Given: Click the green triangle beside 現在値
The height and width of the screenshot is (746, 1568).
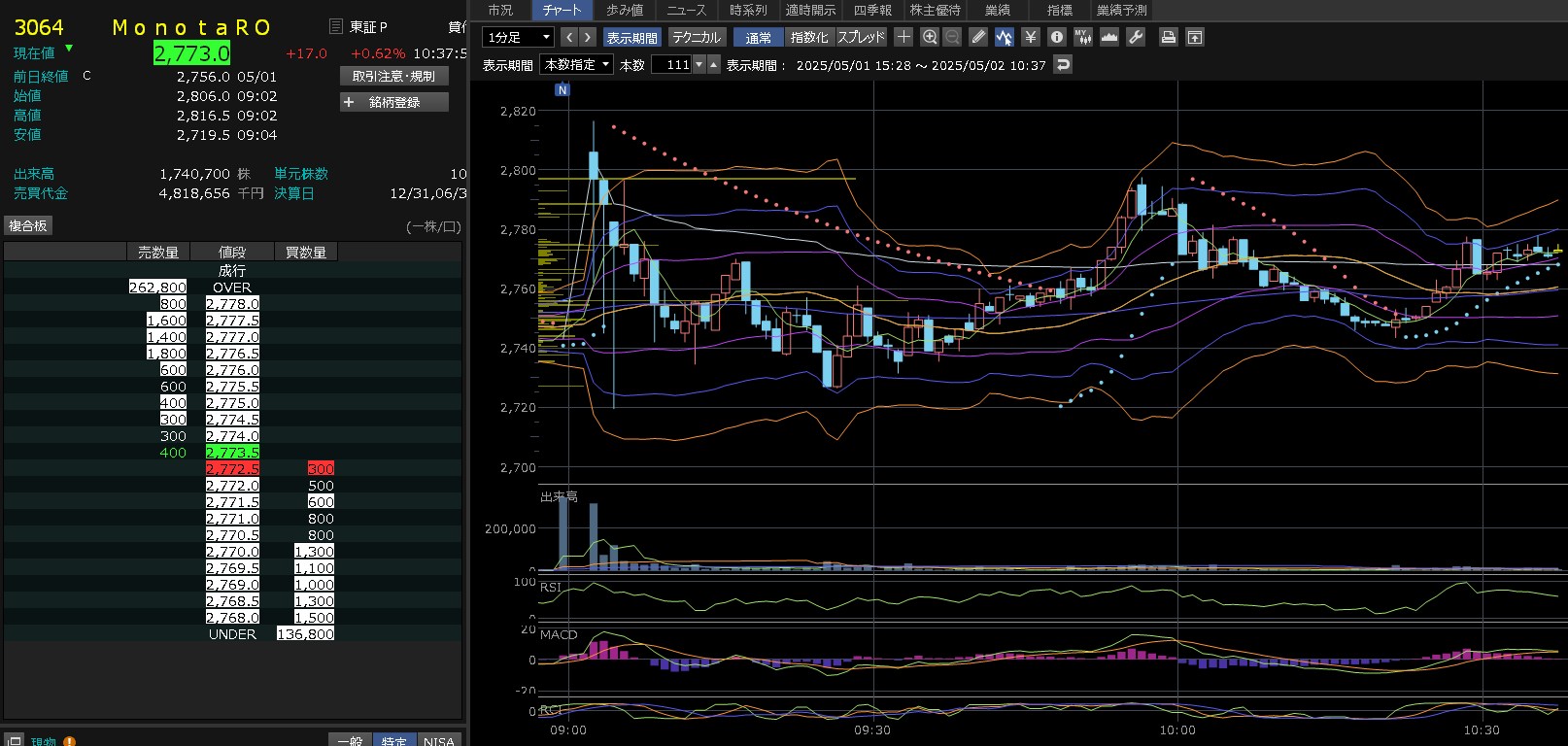Looking at the screenshot, I should click(x=69, y=48).
